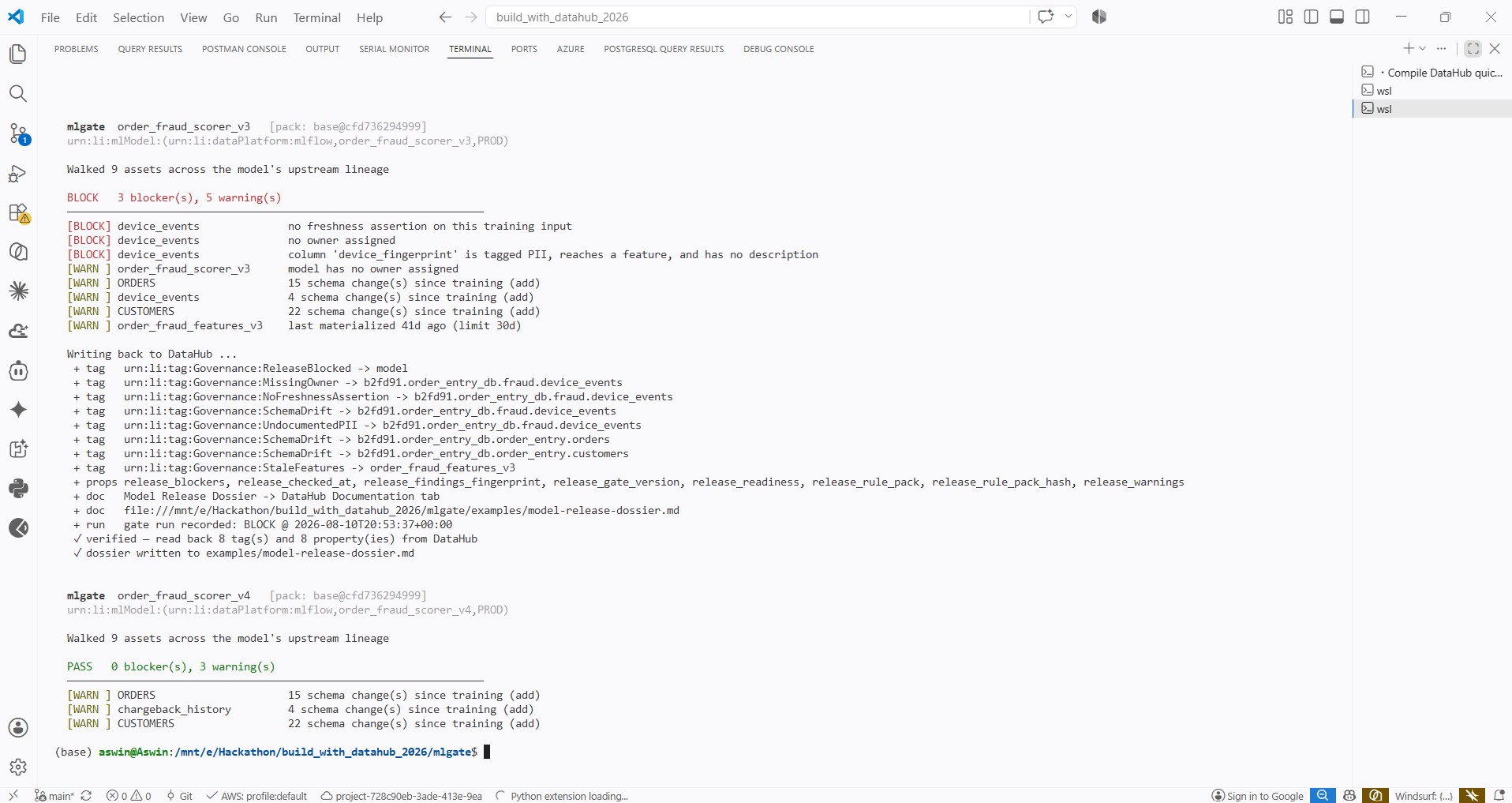
Task: Open the terminal panel's more actions ellipsis
Action: coord(1442,49)
